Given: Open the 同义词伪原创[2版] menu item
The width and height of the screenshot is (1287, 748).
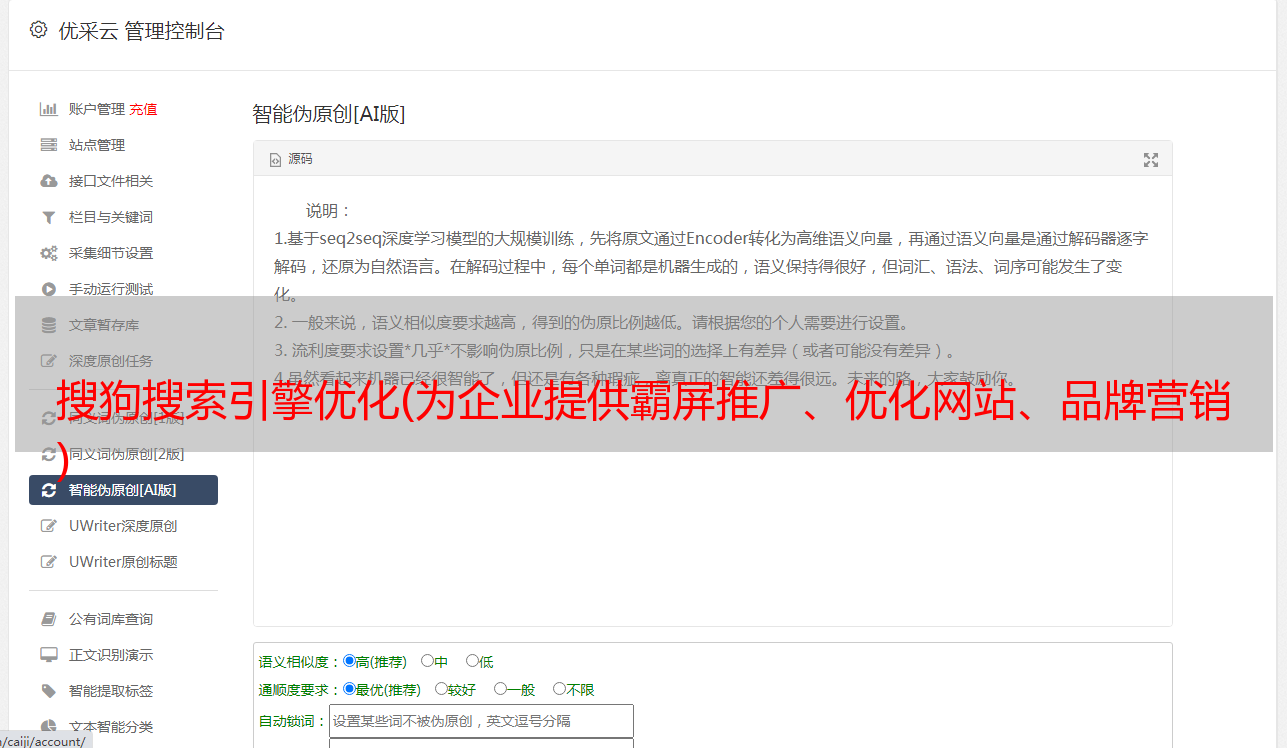Looking at the screenshot, I should point(123,454).
